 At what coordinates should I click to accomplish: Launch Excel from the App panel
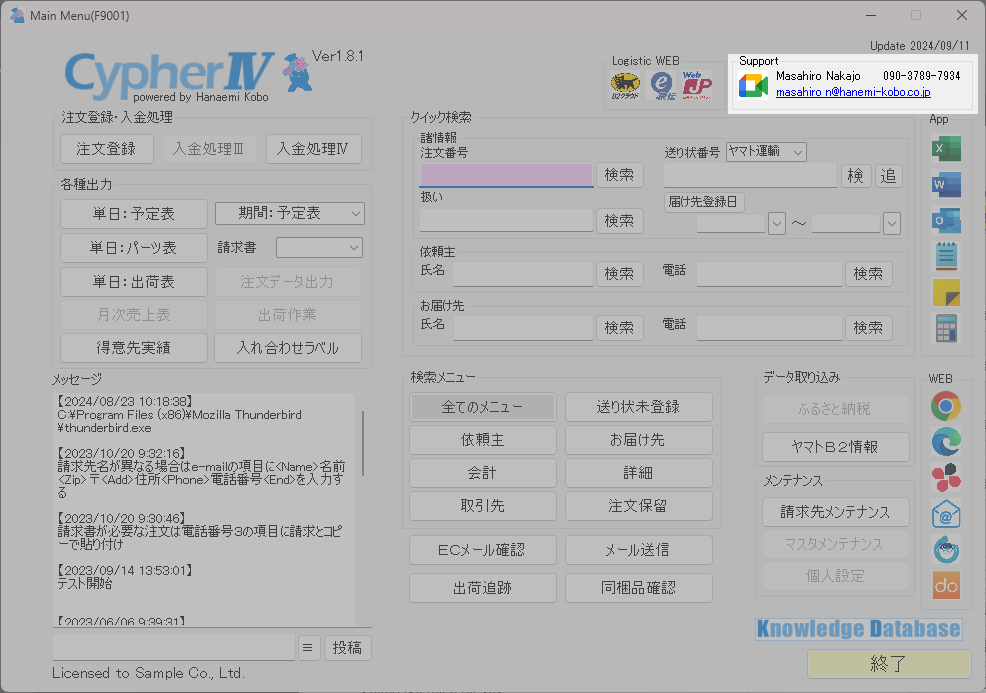[x=946, y=149]
